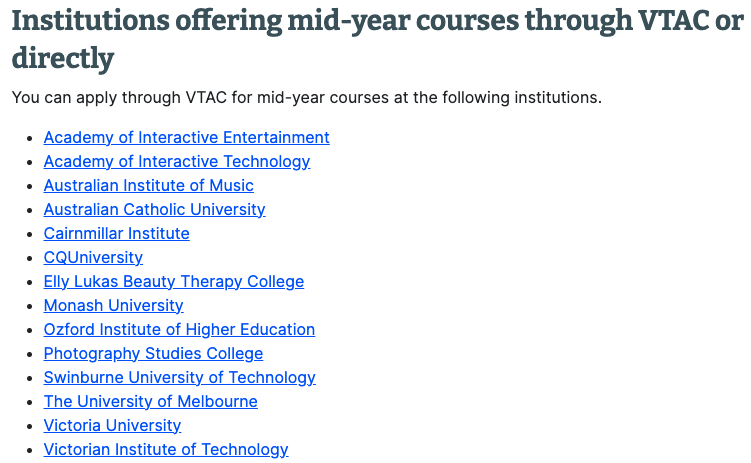Click the intro sentence about applying through VTAC

pos(307,97)
